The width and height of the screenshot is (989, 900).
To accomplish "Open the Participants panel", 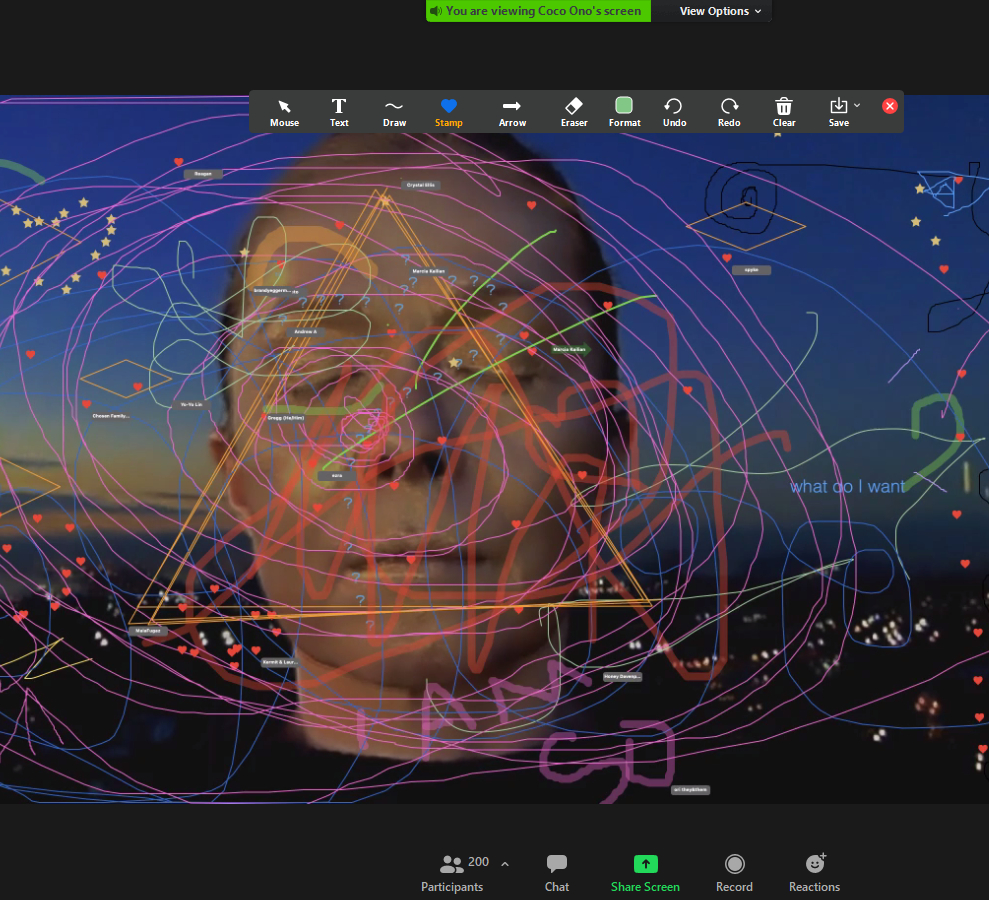I will [452, 871].
